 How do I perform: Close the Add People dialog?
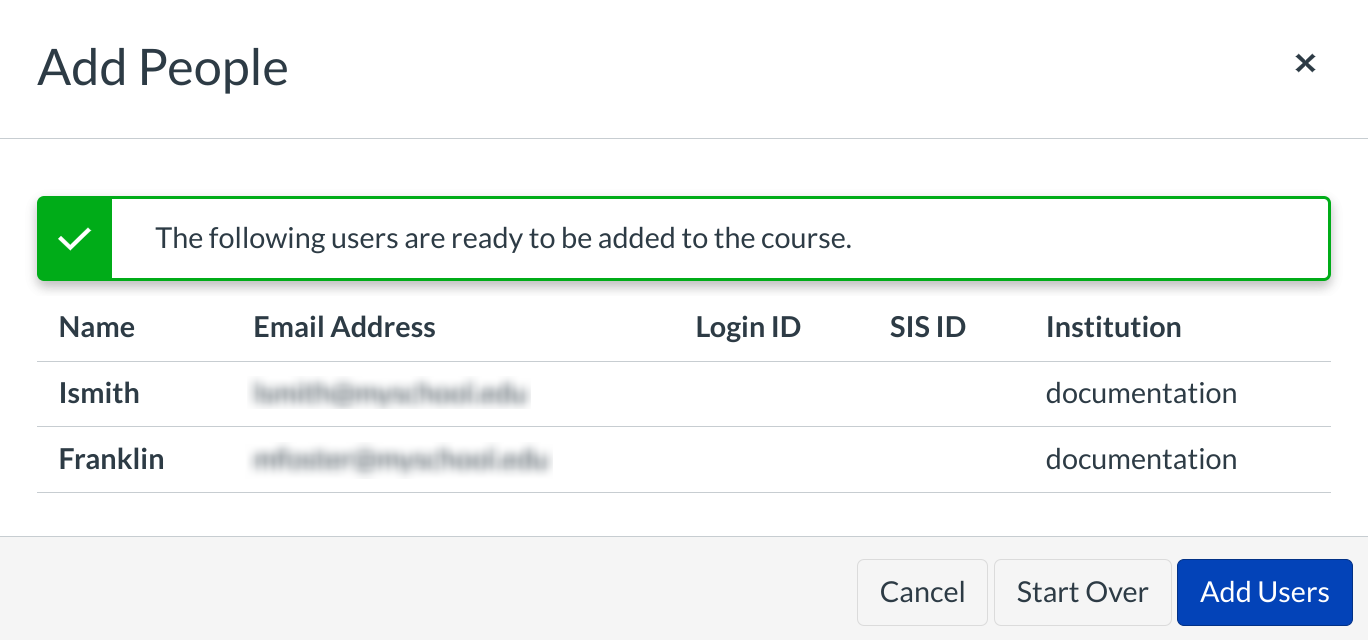[x=1305, y=64]
